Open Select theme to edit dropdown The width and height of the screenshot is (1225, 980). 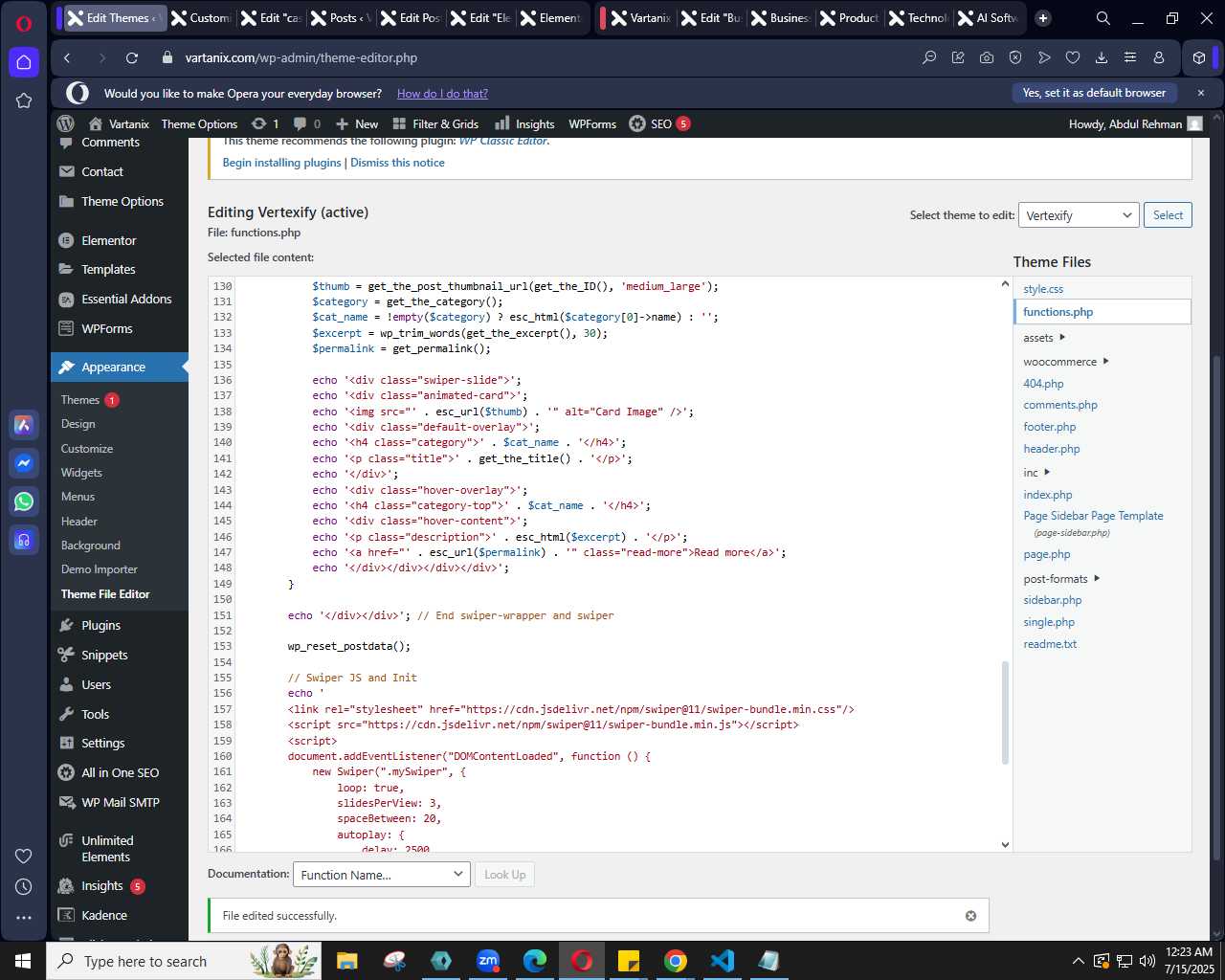(1079, 215)
